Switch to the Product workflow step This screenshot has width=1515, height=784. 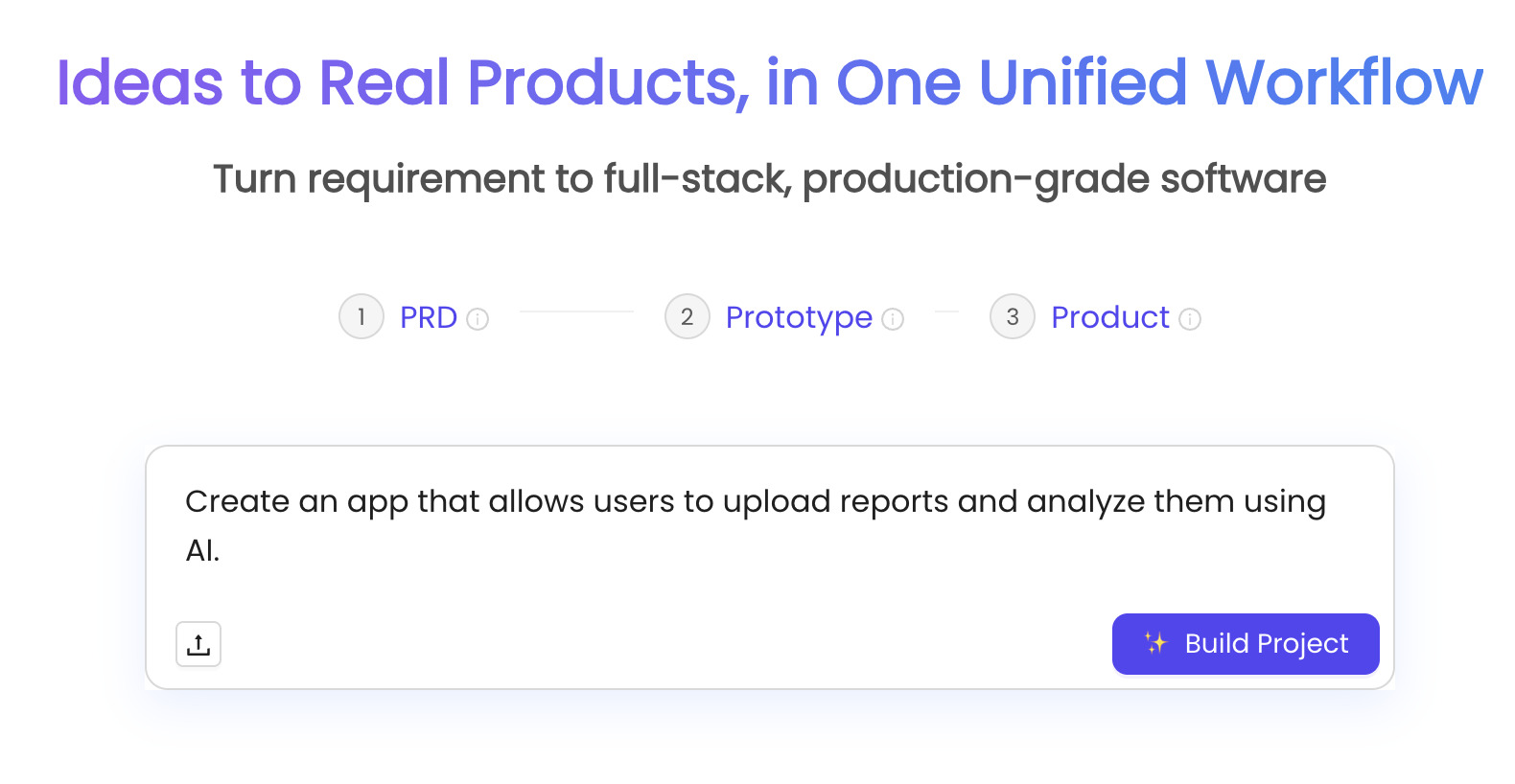pos(1109,317)
